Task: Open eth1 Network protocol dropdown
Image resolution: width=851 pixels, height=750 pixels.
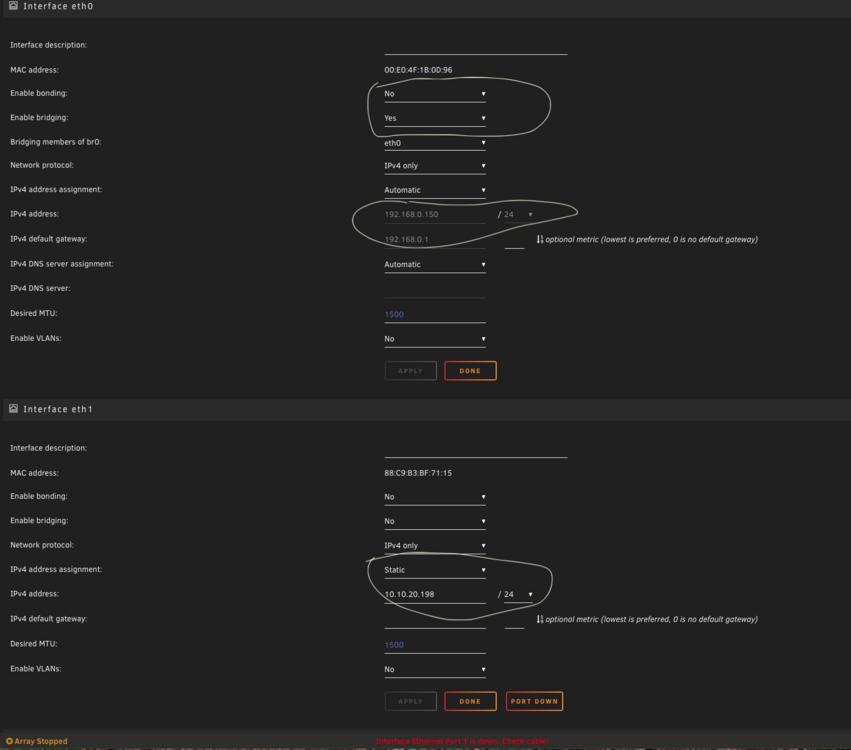Action: click(435, 546)
